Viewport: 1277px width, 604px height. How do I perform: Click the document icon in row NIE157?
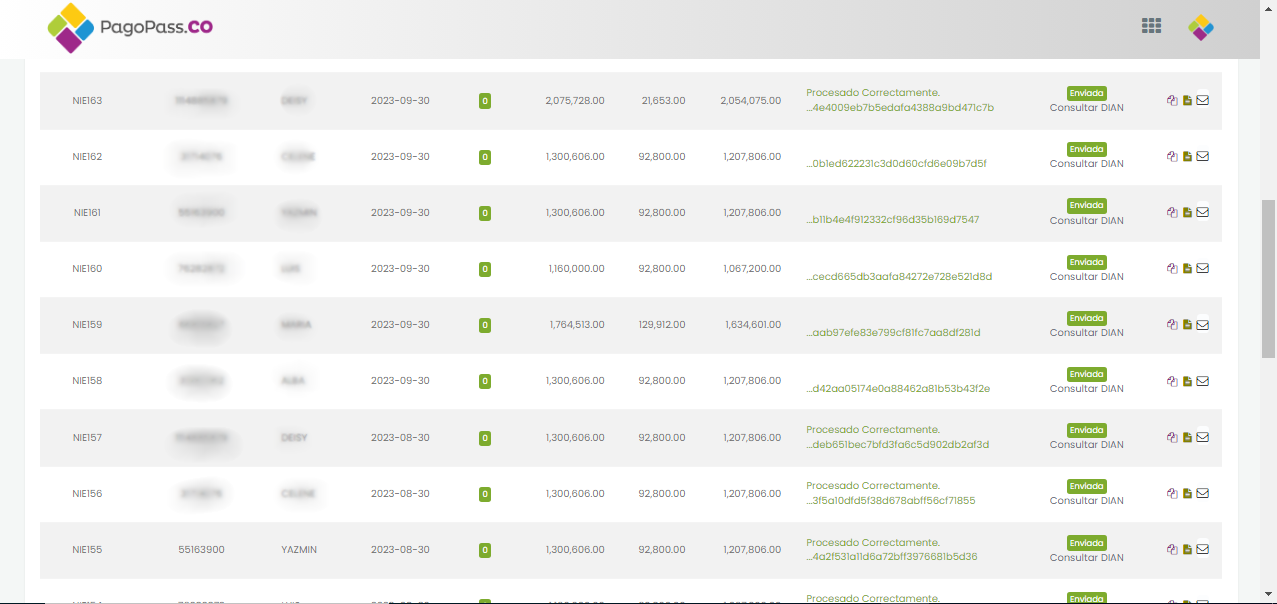coord(1187,437)
